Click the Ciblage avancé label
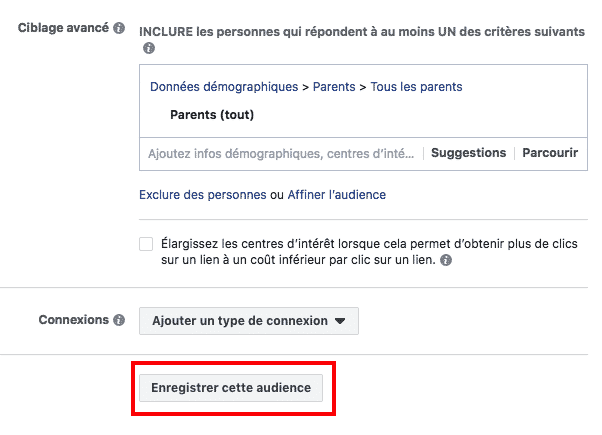Image resolution: width=602 pixels, height=435 pixels. pyautogui.click(x=63, y=28)
